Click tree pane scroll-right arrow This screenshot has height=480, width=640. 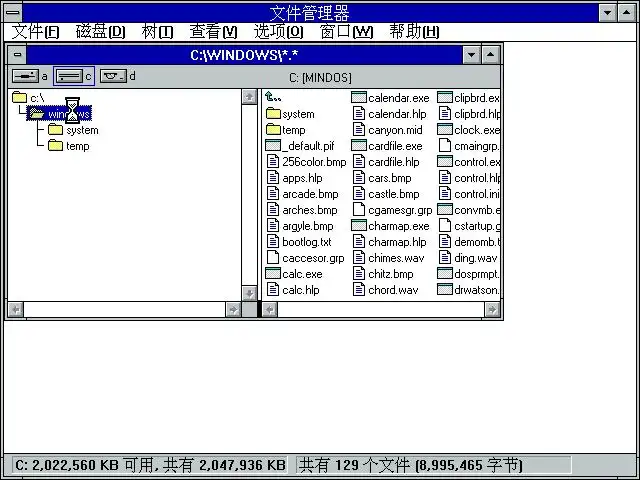233,310
